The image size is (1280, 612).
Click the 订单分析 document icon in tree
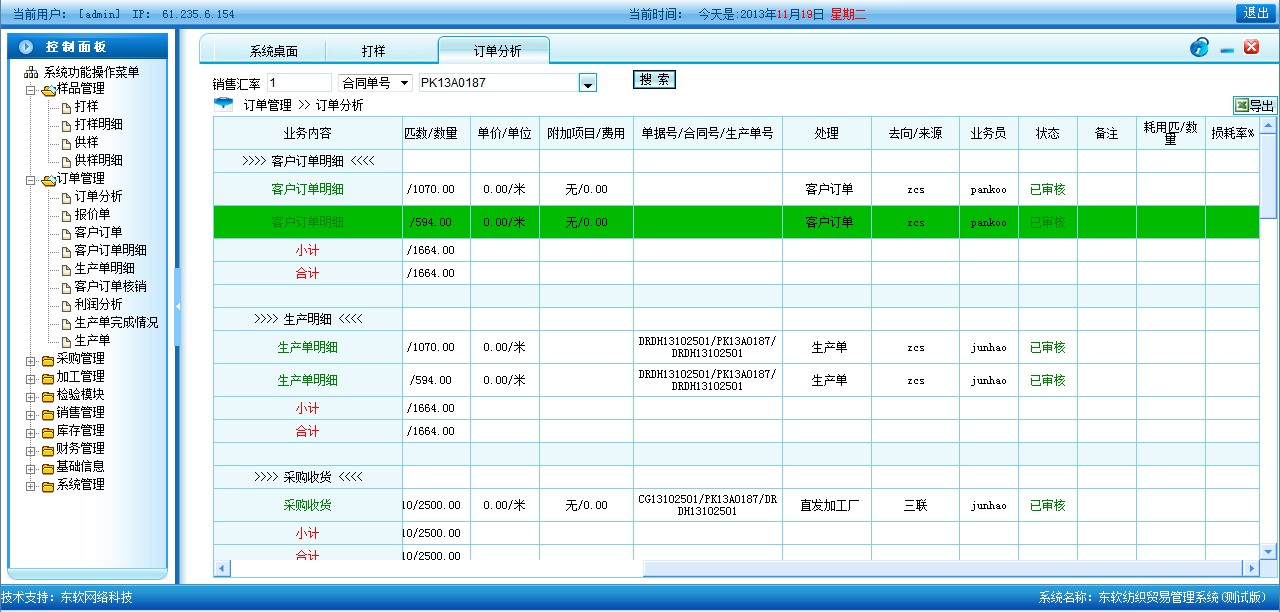coord(66,198)
